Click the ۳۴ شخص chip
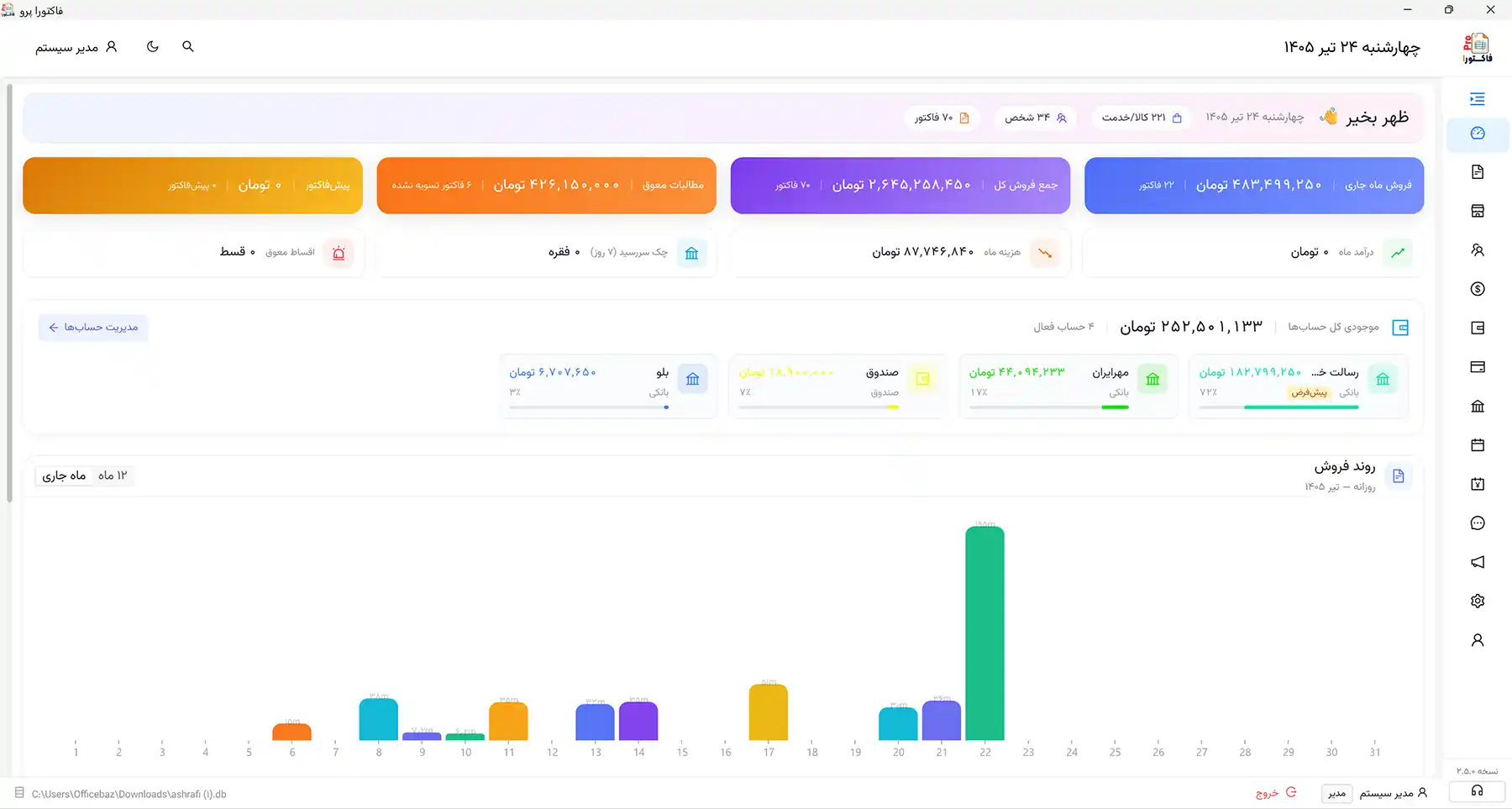 [x=1035, y=118]
